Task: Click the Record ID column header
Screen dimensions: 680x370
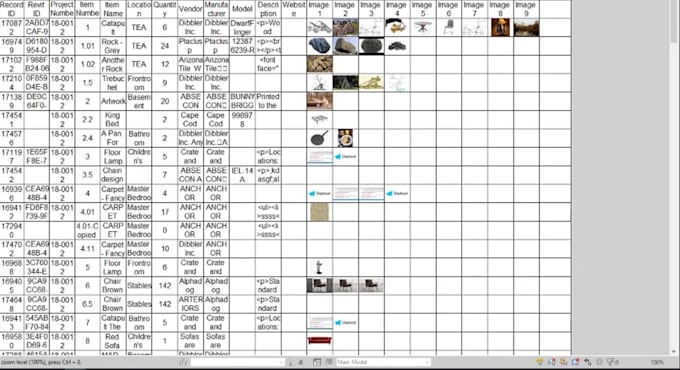Action: tap(12, 9)
